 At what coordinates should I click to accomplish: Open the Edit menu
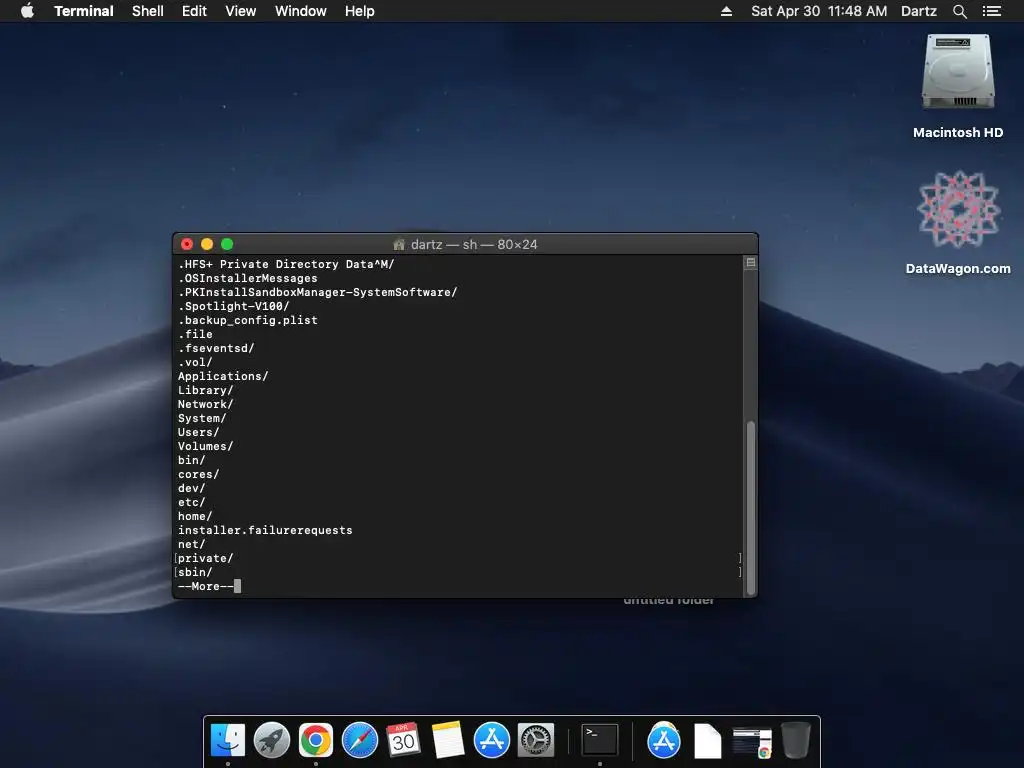click(x=194, y=11)
